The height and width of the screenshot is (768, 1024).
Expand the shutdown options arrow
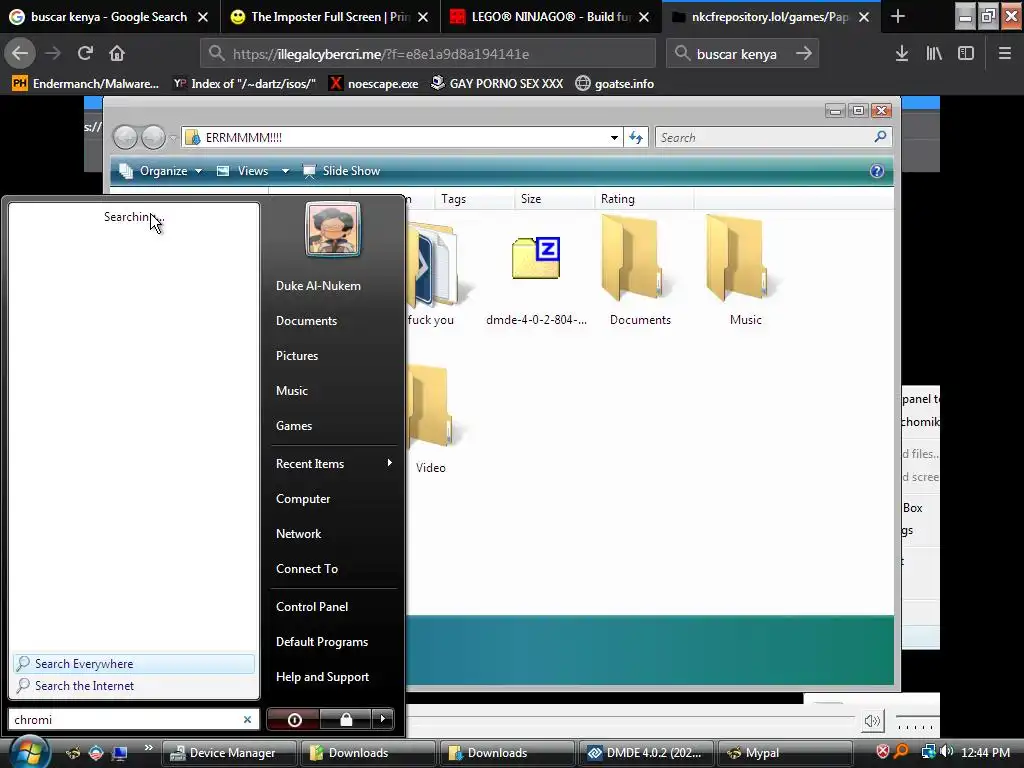pyautogui.click(x=383, y=719)
